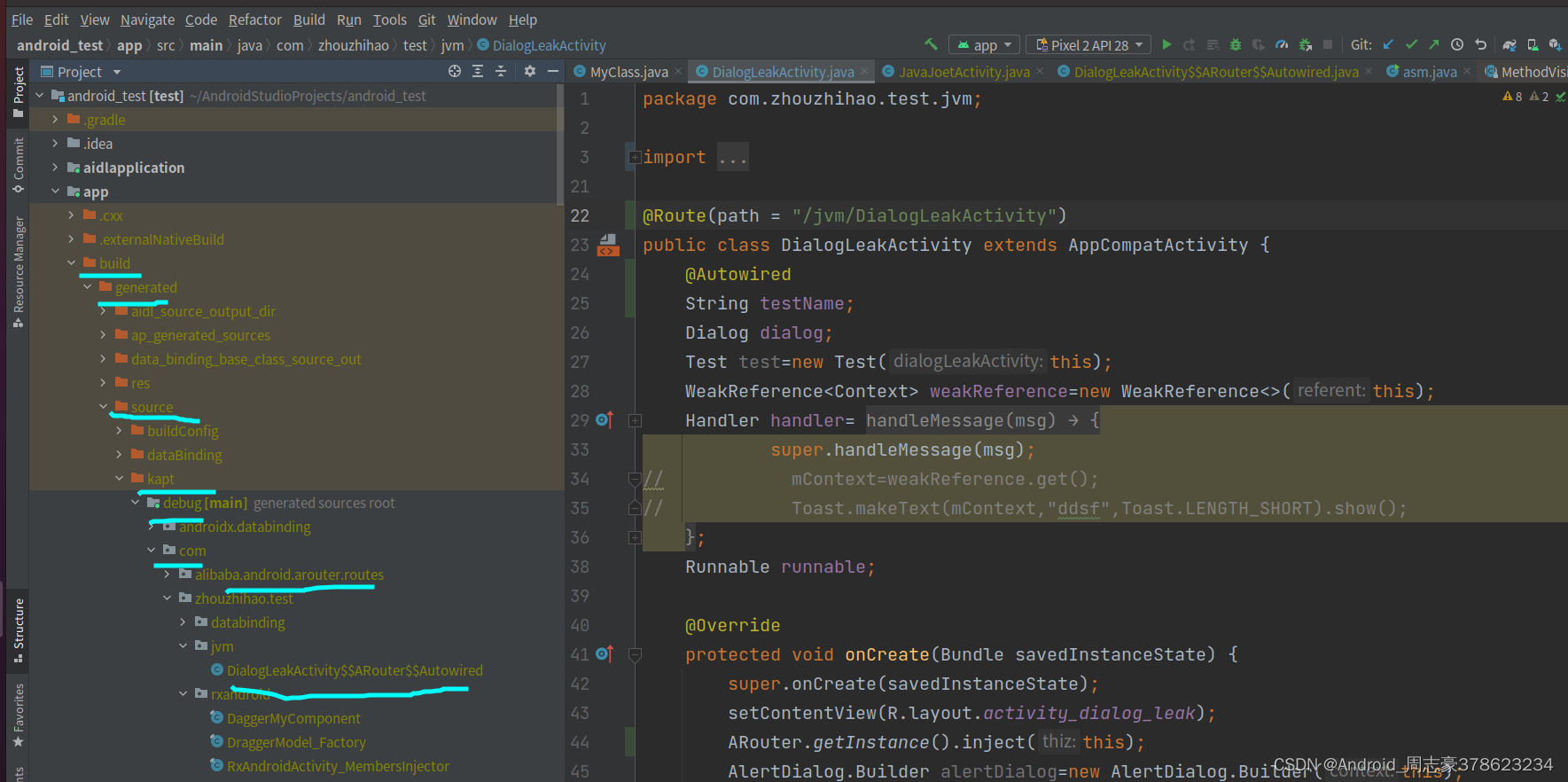Open Project panel settings gear
1568x782 pixels.
(530, 71)
